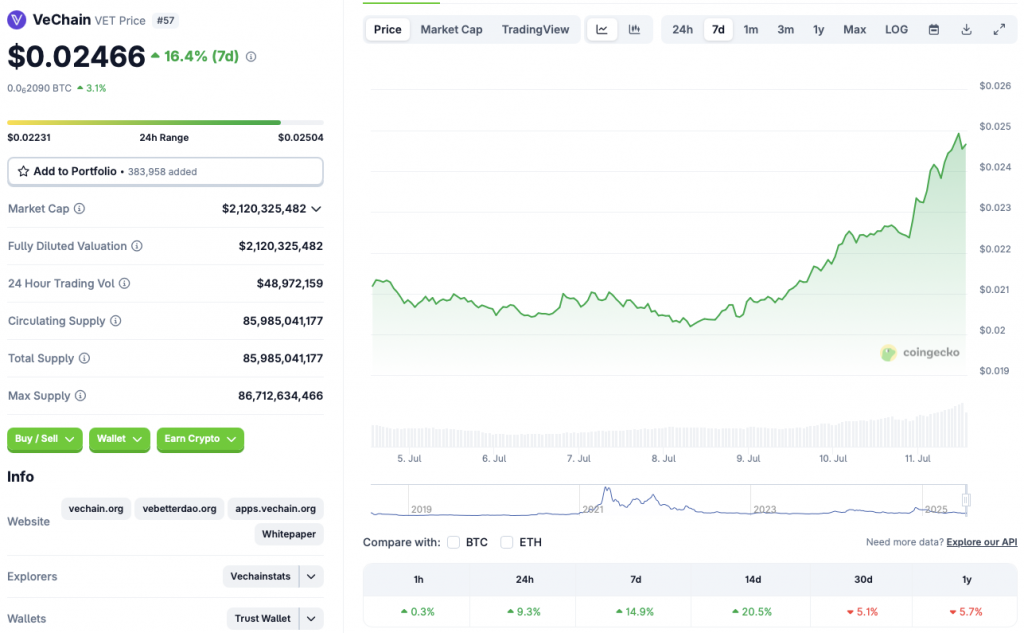
Task: Select the 3m time range
Action: tap(786, 29)
